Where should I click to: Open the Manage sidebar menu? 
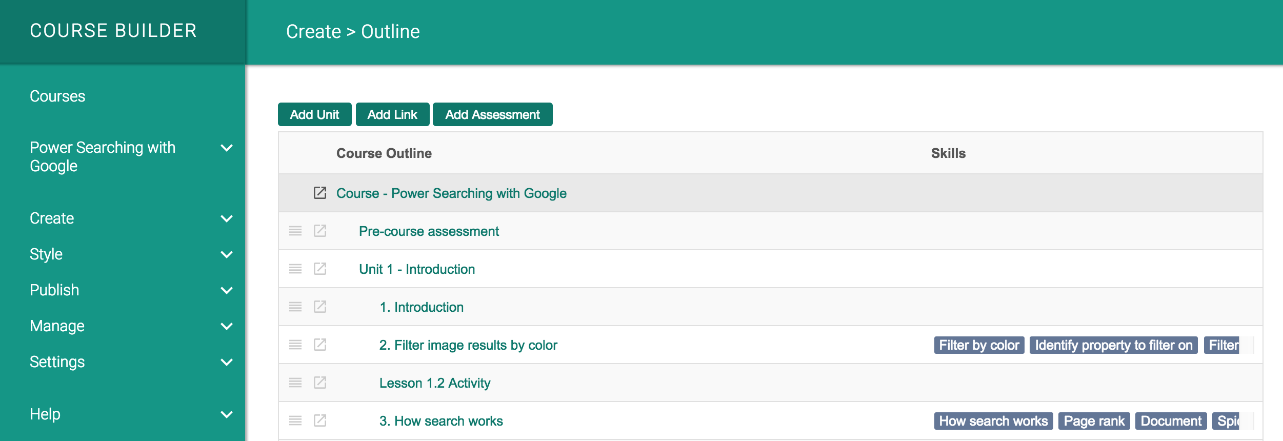[x=57, y=326]
